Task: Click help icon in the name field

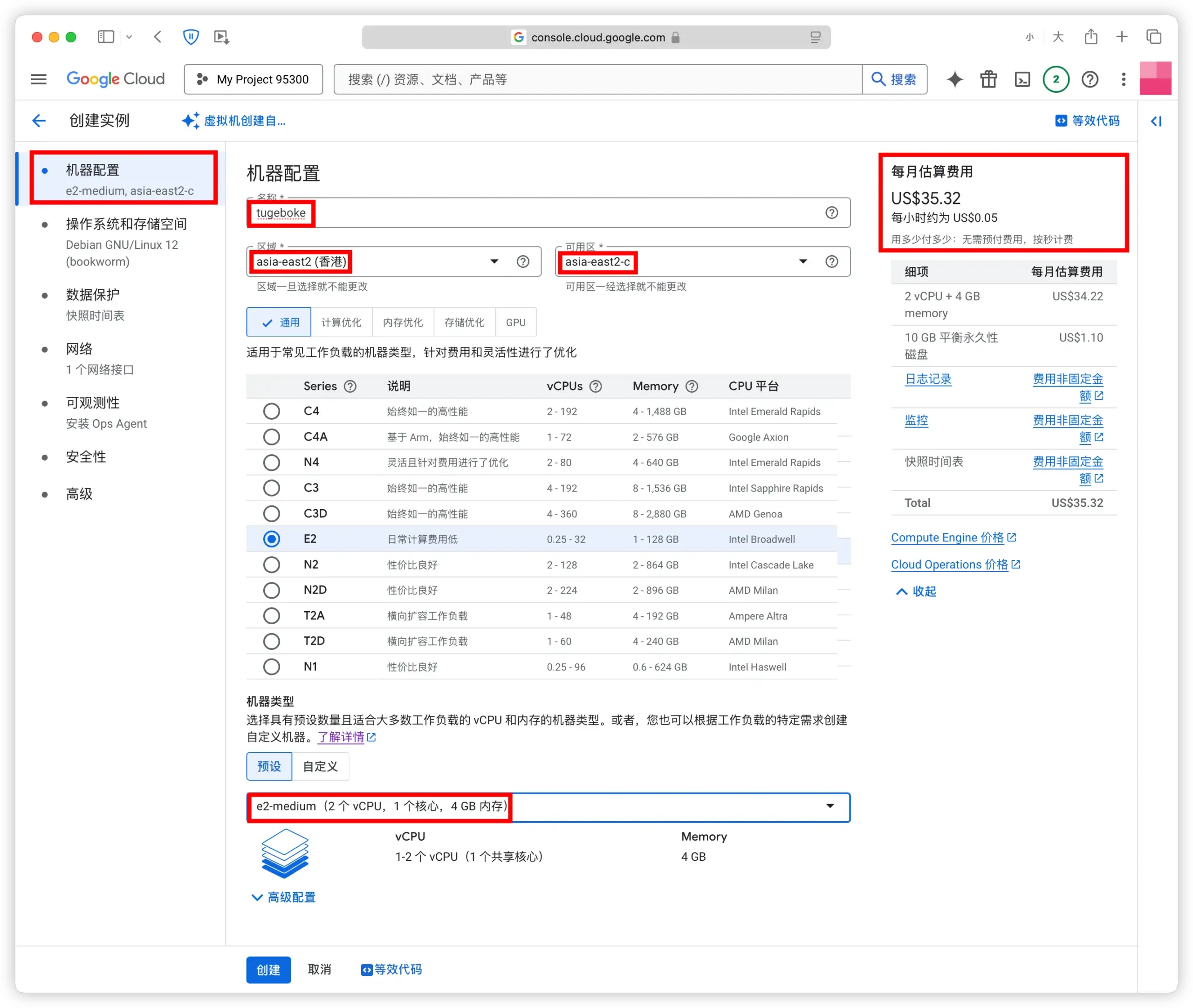Action: click(831, 212)
